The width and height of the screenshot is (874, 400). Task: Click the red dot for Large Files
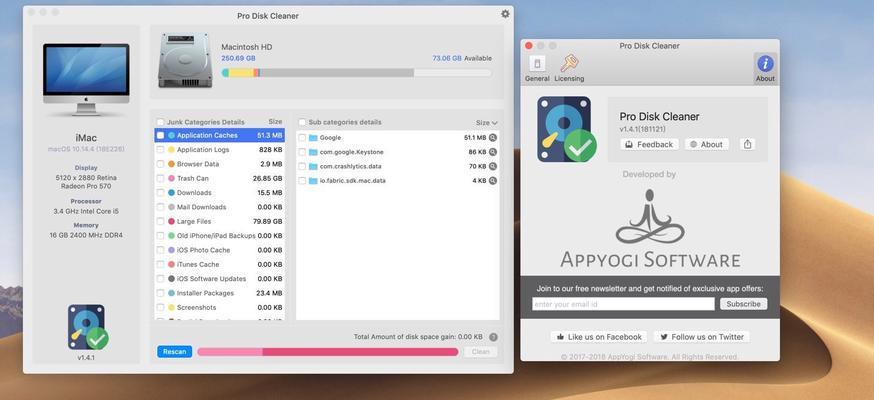tap(172, 221)
